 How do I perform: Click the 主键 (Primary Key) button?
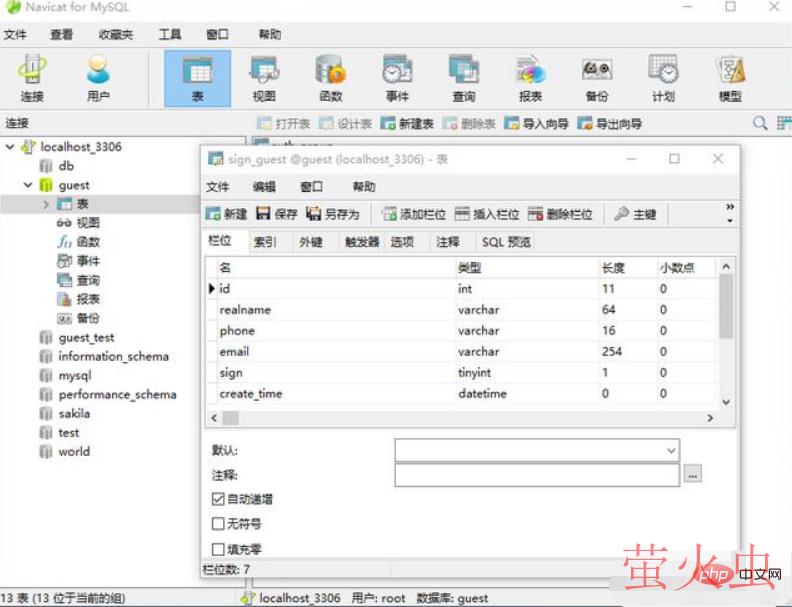[x=636, y=214]
